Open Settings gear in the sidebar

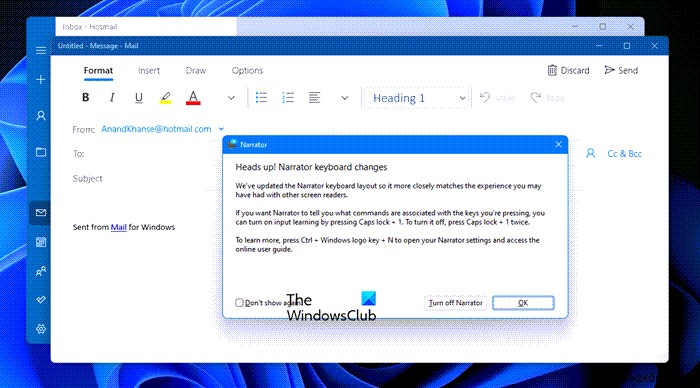pyautogui.click(x=41, y=329)
